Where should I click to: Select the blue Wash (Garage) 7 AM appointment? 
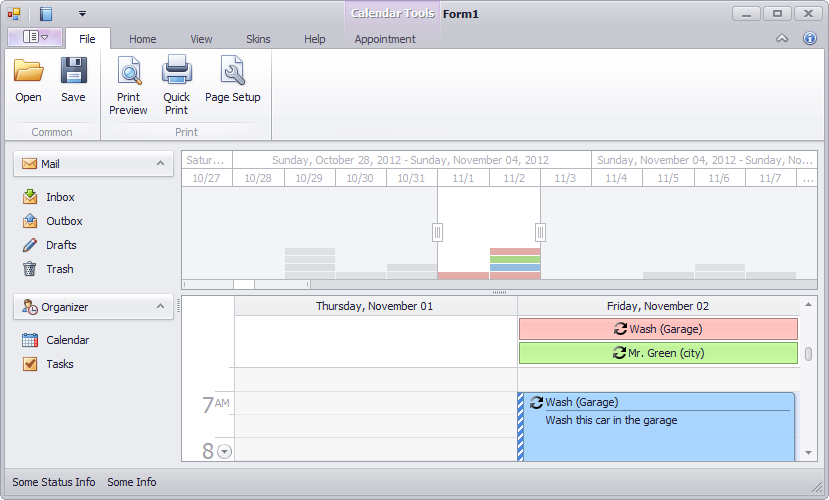coord(656,427)
